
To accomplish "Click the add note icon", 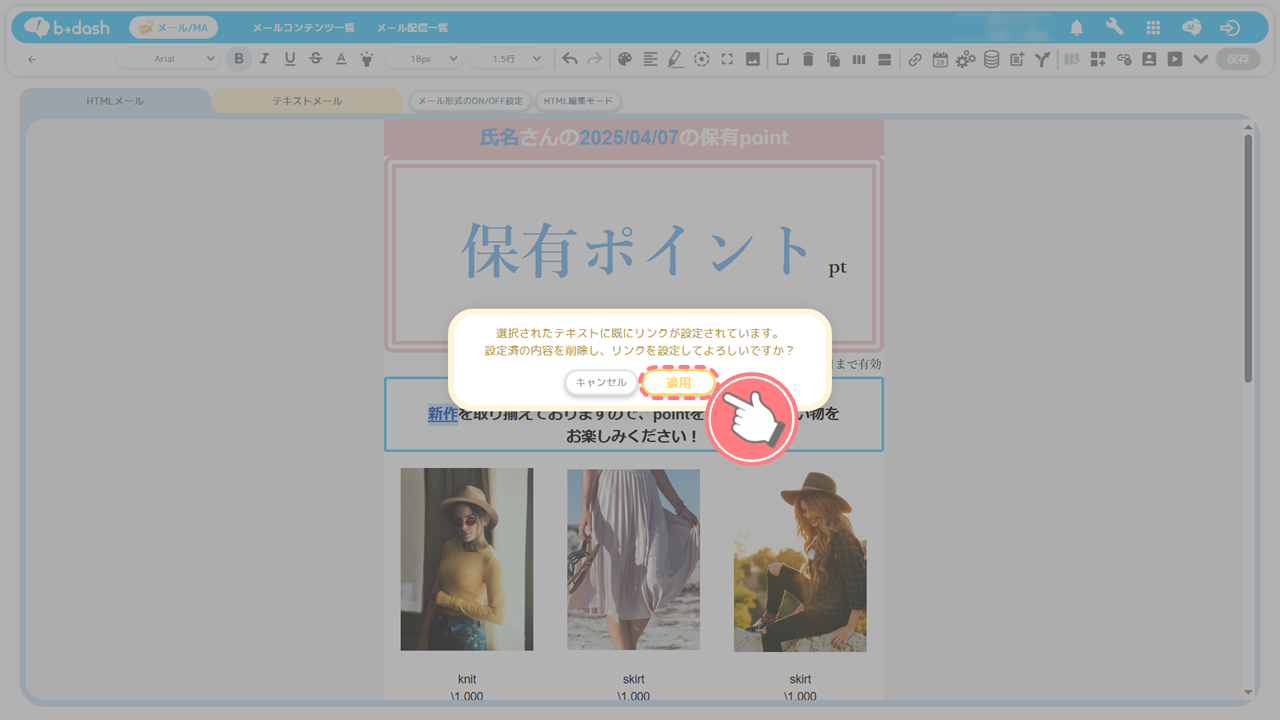I will pos(1017,59).
